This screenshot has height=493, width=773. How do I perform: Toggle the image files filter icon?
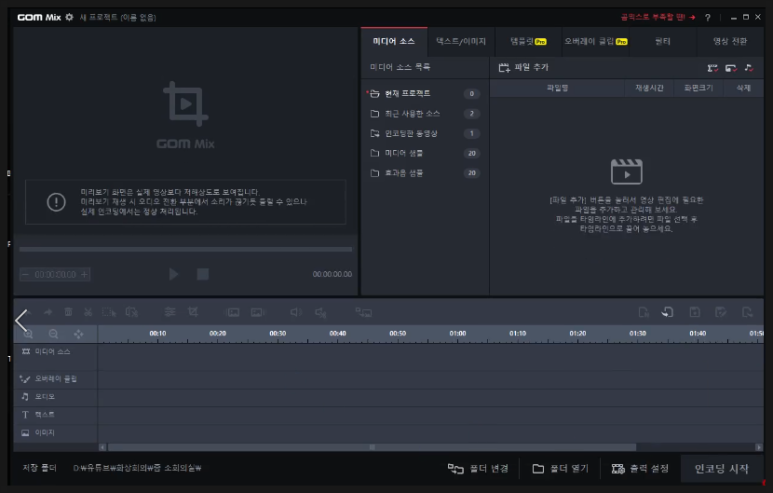coord(731,68)
